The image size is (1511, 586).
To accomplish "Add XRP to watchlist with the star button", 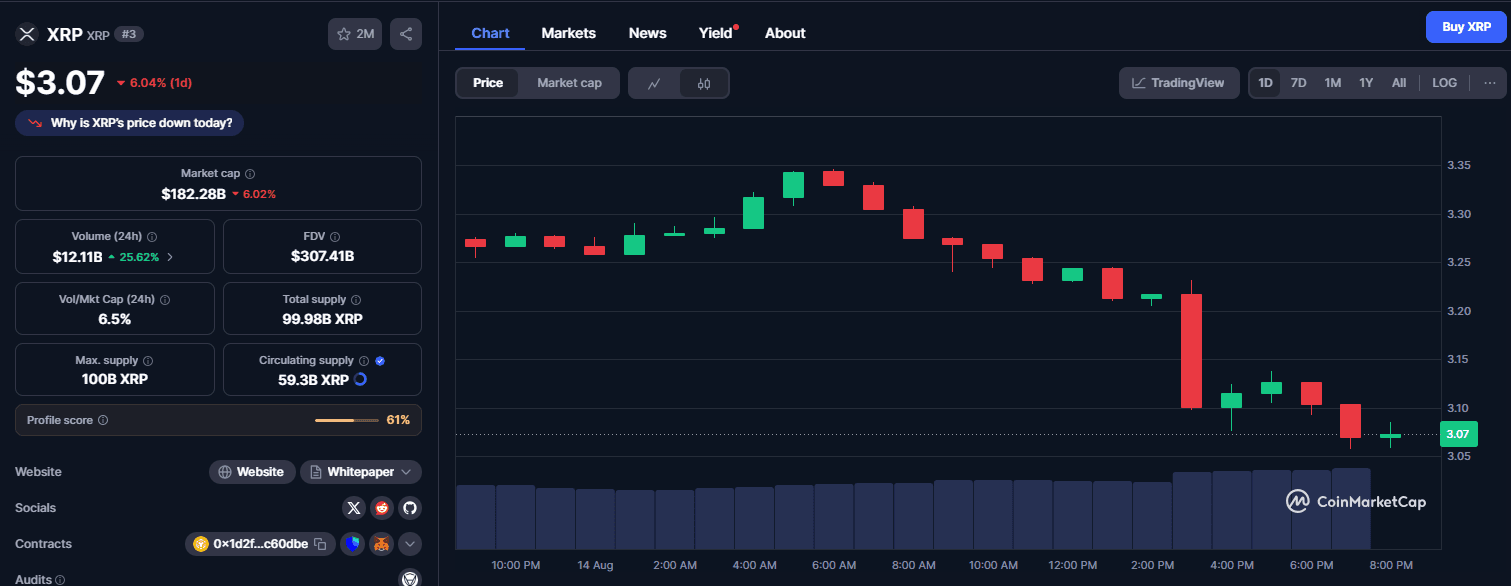I will tap(355, 34).
